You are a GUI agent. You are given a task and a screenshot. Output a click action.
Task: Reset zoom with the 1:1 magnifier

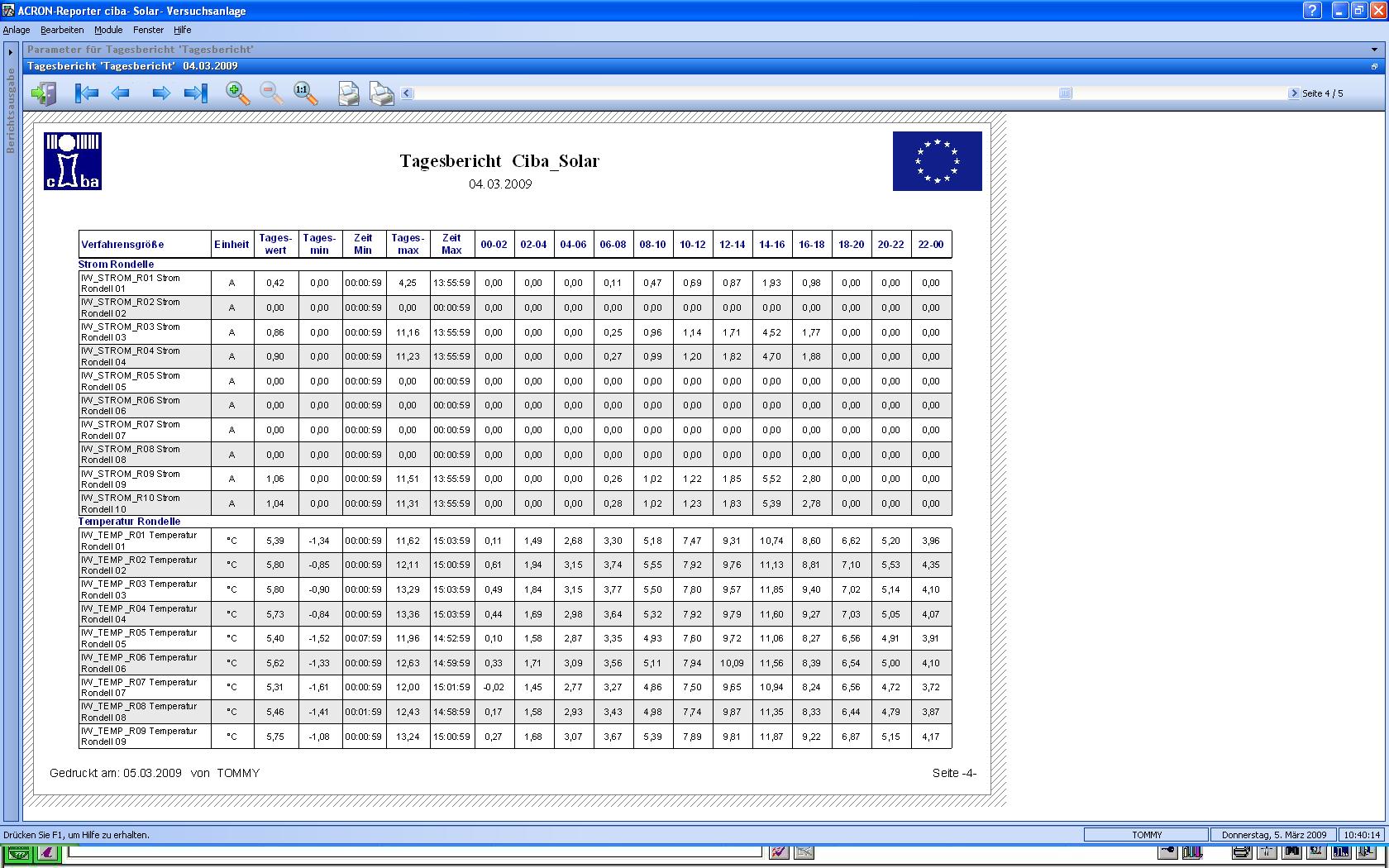pyautogui.click(x=305, y=93)
